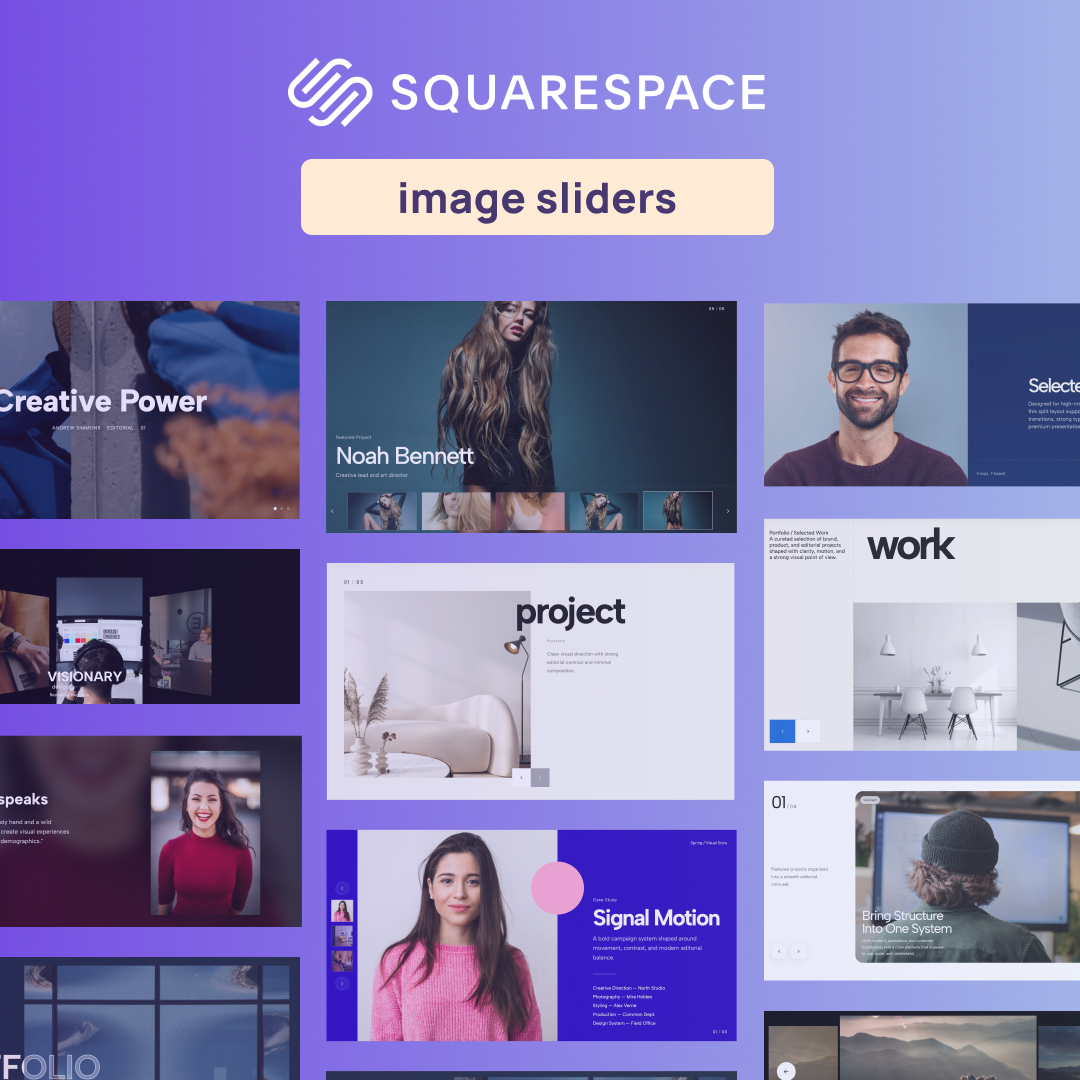Click the 'Noah Bennett' heading
This screenshot has height=1080, width=1080.
click(x=404, y=456)
